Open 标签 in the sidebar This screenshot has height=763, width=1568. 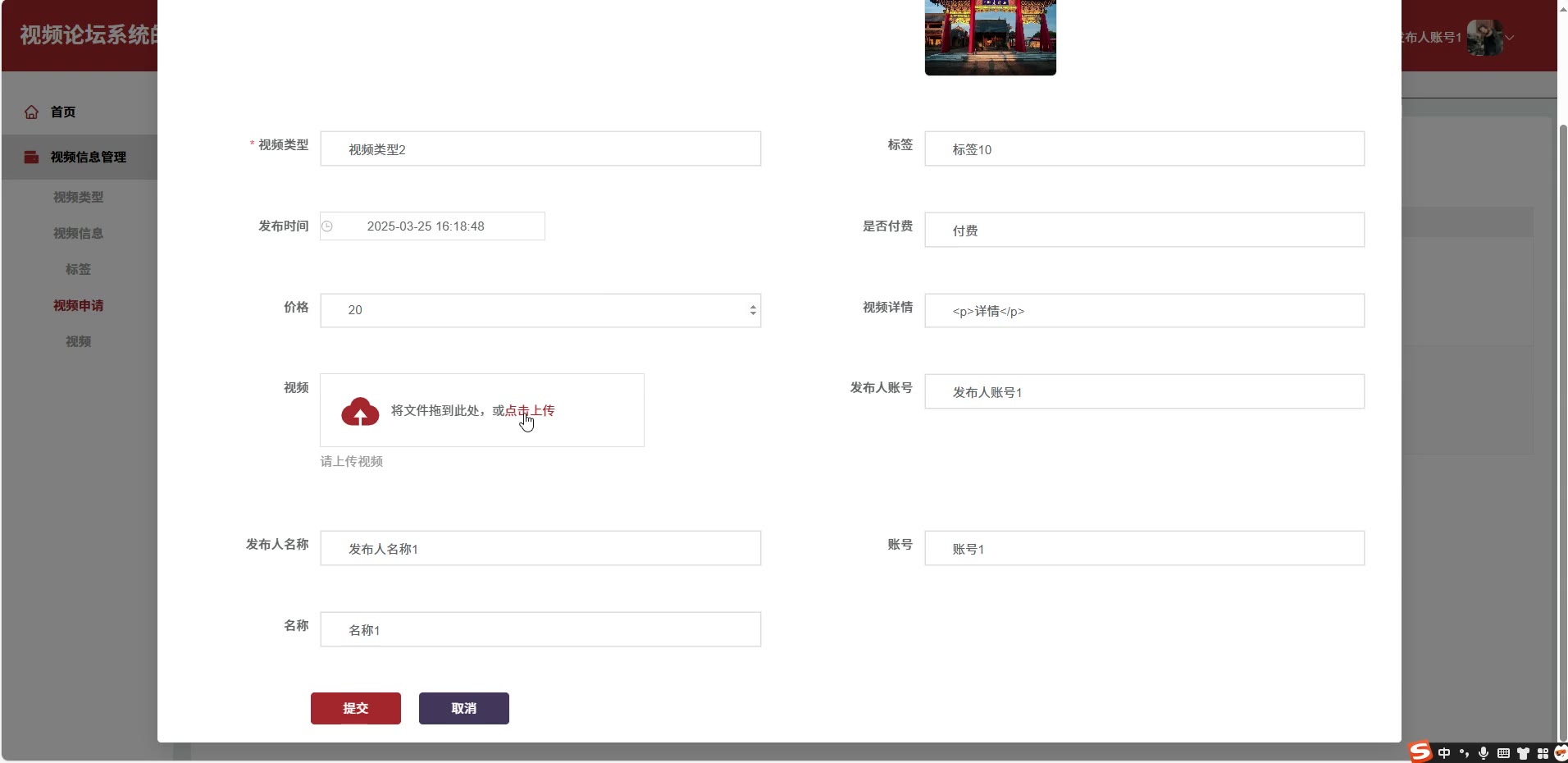[79, 270]
